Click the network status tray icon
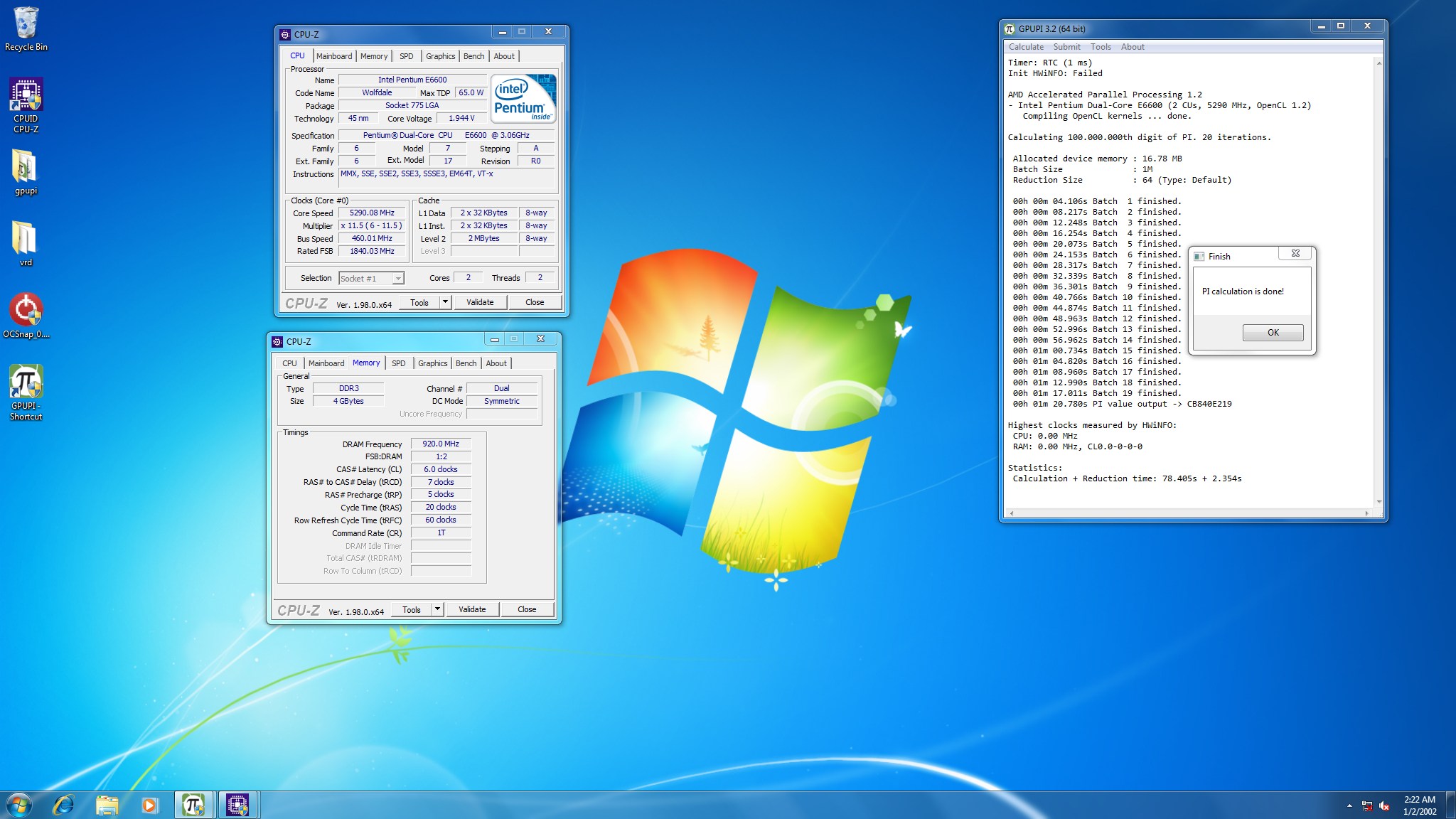Image resolution: width=1456 pixels, height=819 pixels. pyautogui.click(x=1366, y=805)
